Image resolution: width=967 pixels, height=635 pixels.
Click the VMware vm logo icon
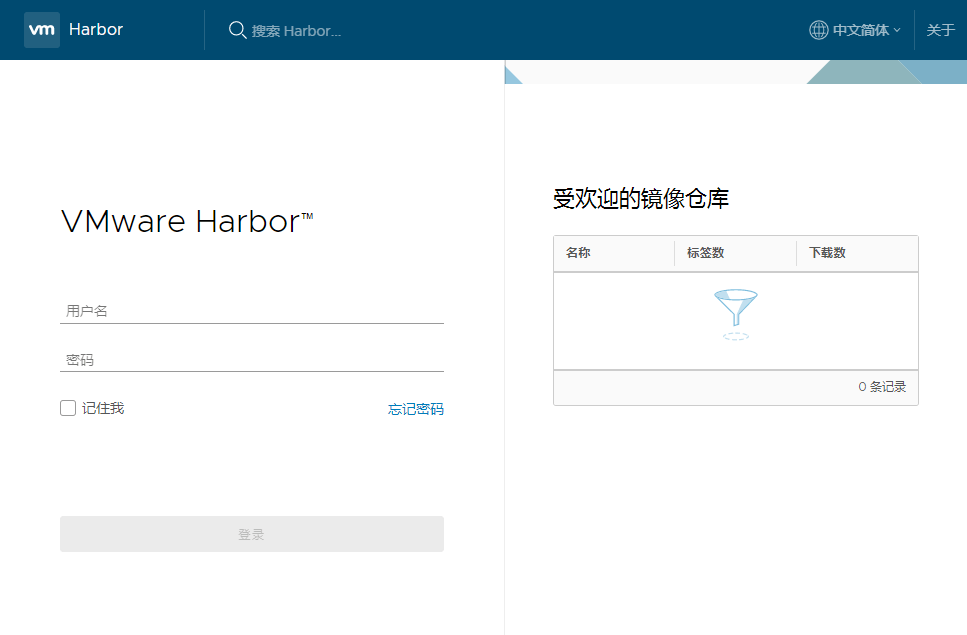(x=42, y=30)
